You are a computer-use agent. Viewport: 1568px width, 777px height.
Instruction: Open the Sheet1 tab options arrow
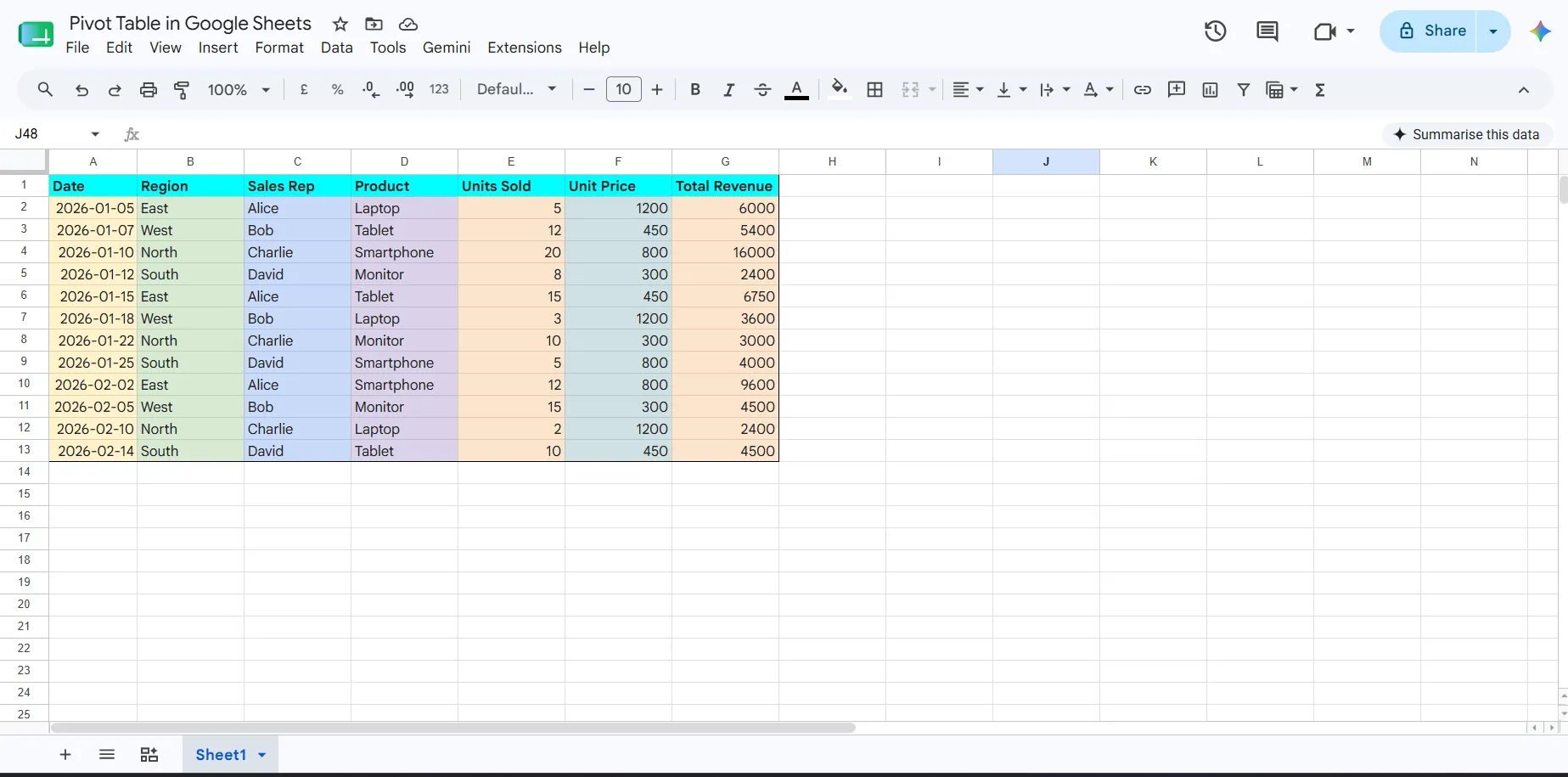[x=261, y=755]
